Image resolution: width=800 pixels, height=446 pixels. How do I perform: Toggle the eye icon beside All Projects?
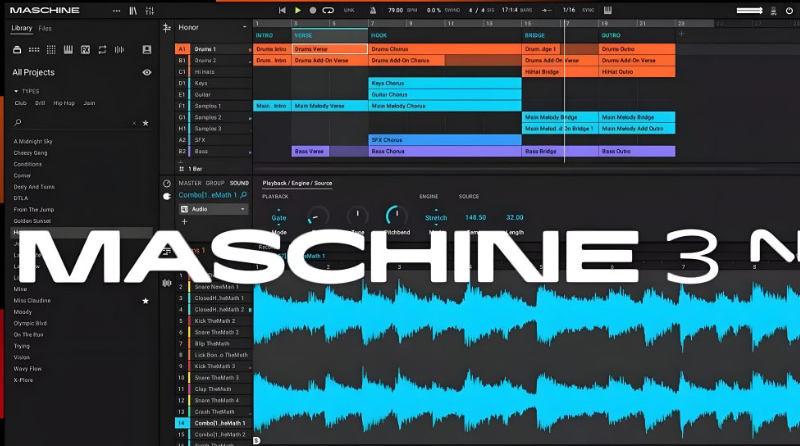click(x=147, y=72)
